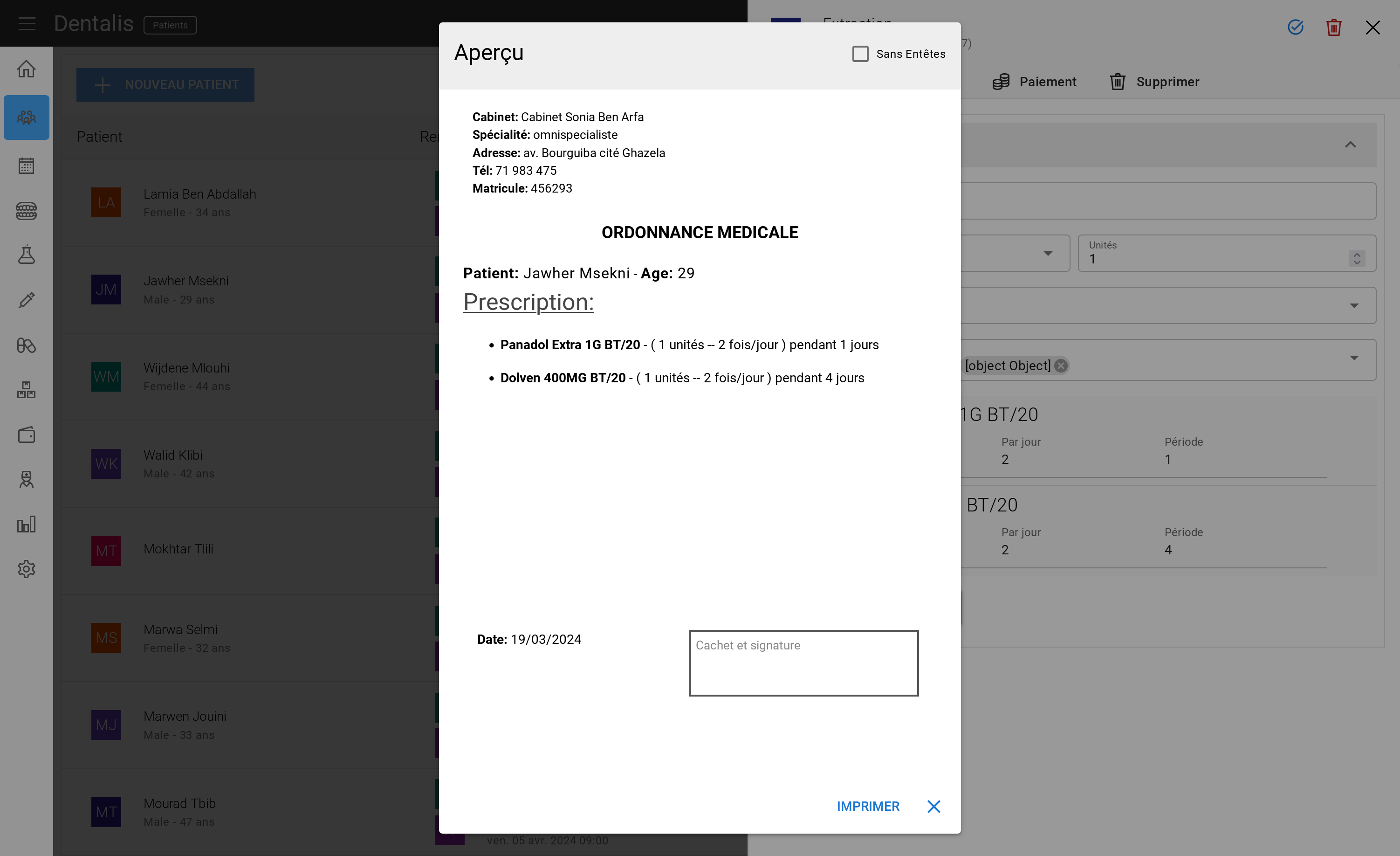
Task: Open the hamburger menu in Dentalis header
Action: [x=27, y=24]
